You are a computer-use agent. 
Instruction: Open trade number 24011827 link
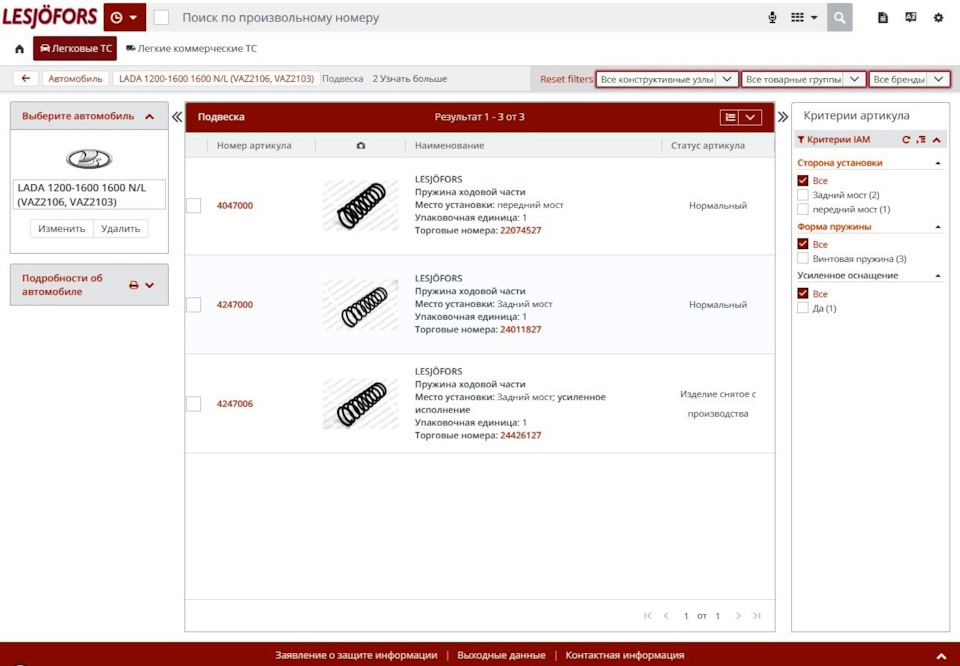click(x=520, y=329)
